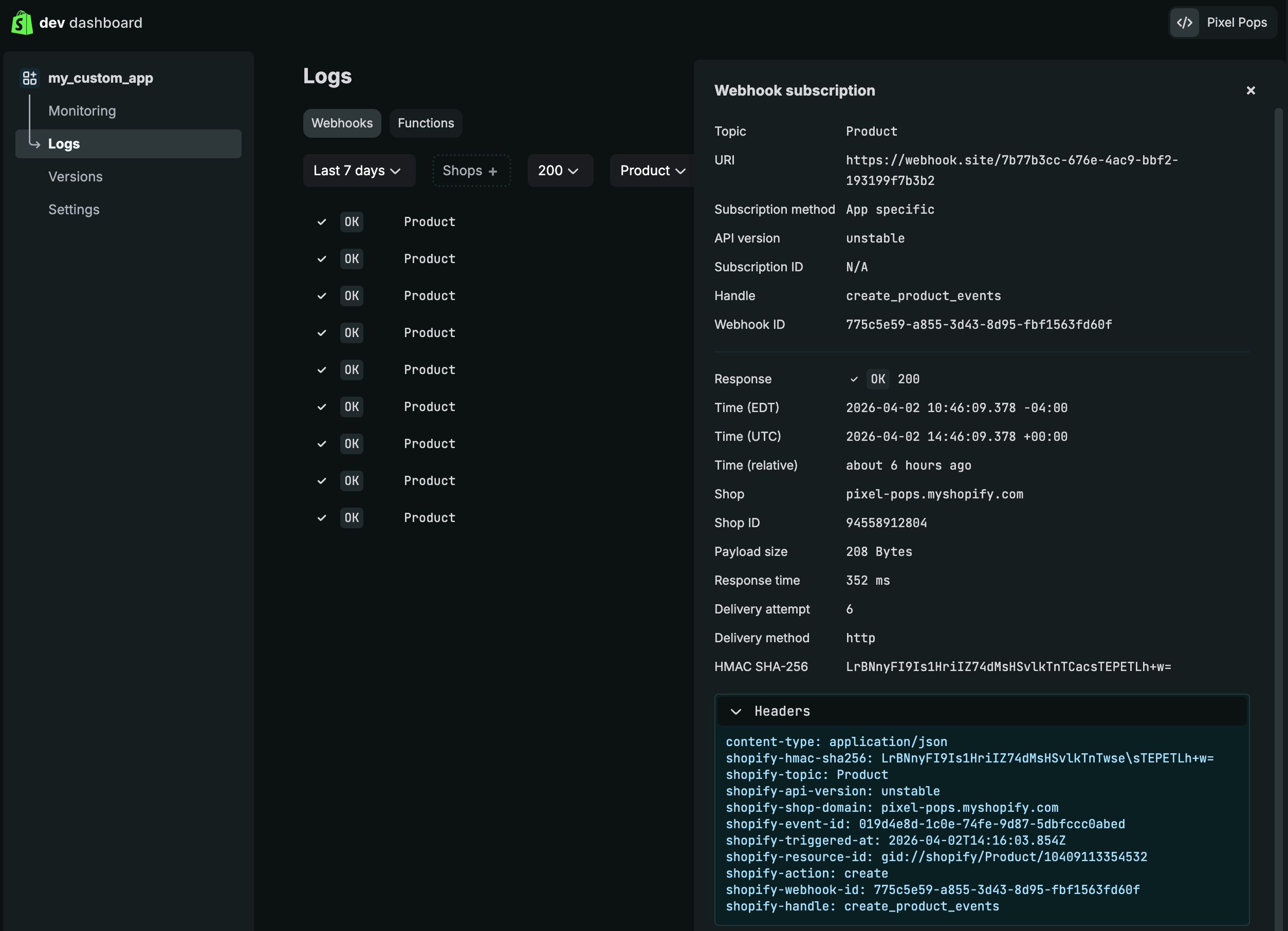Switch to the Functions tab

tap(426, 123)
